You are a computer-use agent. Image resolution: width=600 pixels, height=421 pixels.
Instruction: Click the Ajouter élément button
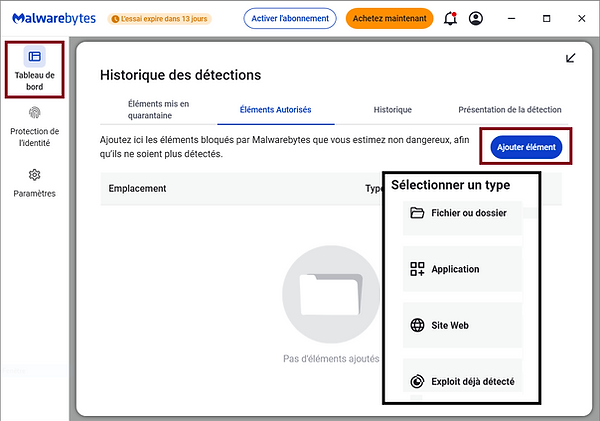pos(526,147)
